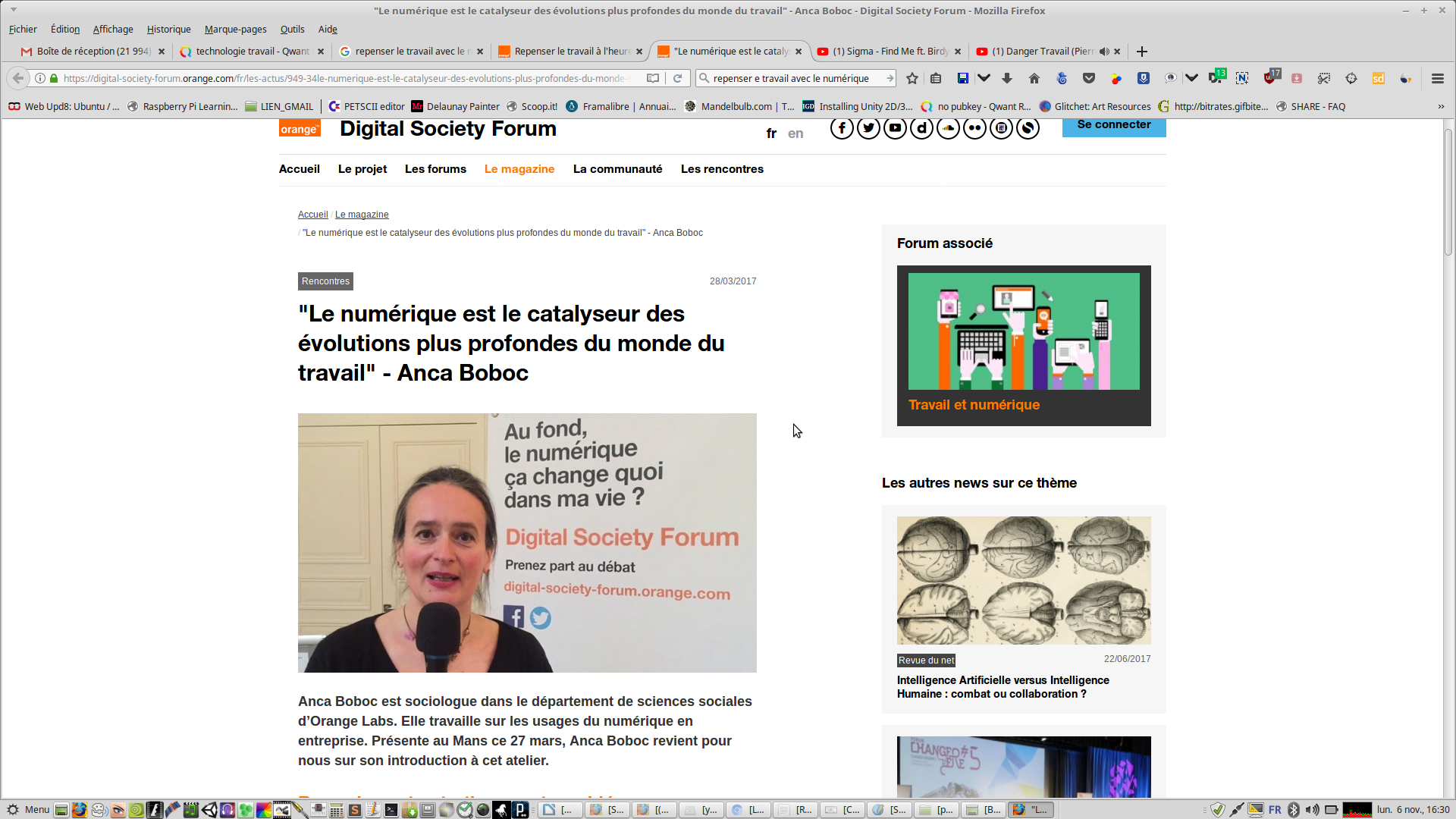The width and height of the screenshot is (1456, 819).
Task: Open Travail et numérique forum thumbnail
Action: (x=1023, y=331)
